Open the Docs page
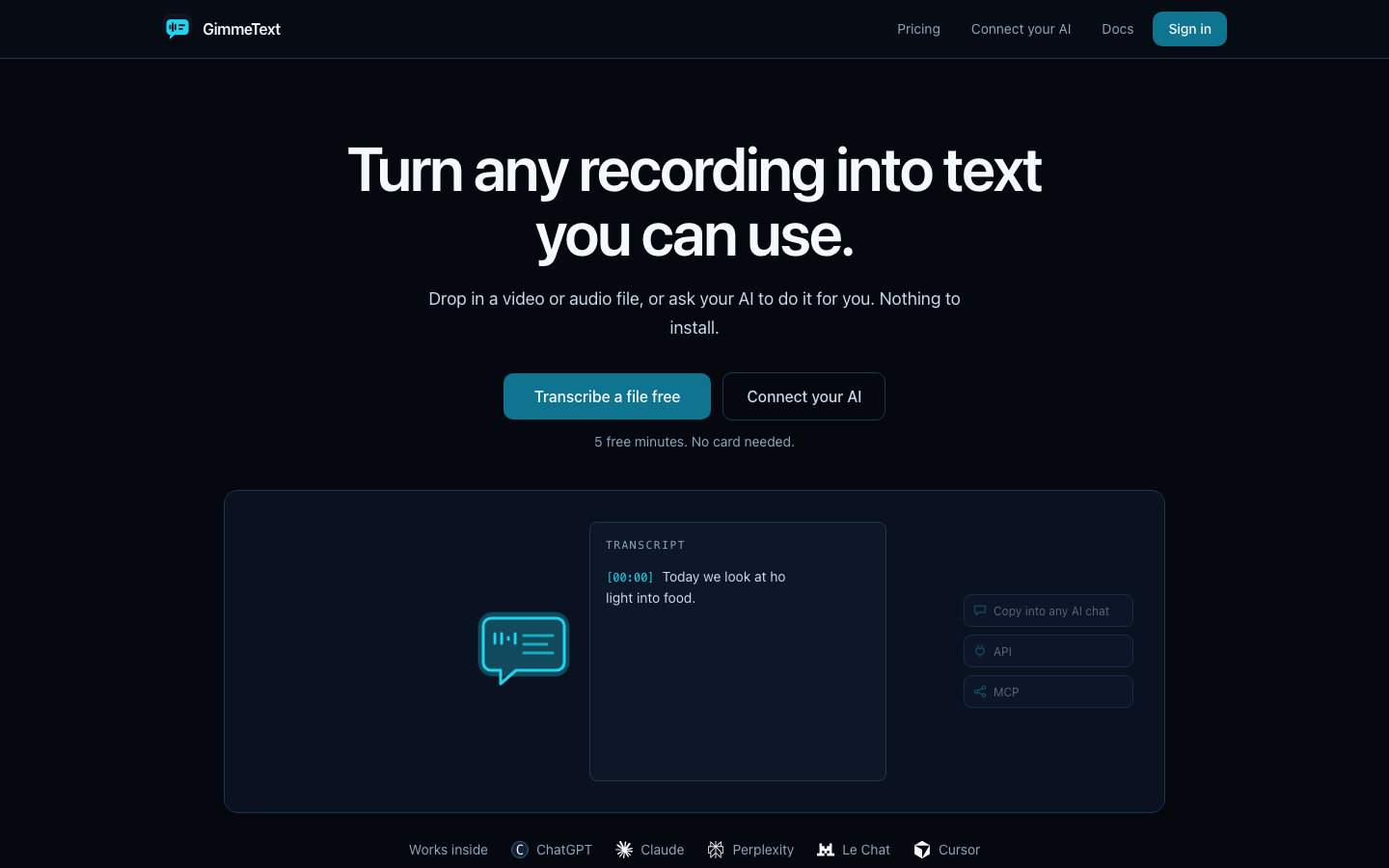Image resolution: width=1389 pixels, height=868 pixels. 1117,29
